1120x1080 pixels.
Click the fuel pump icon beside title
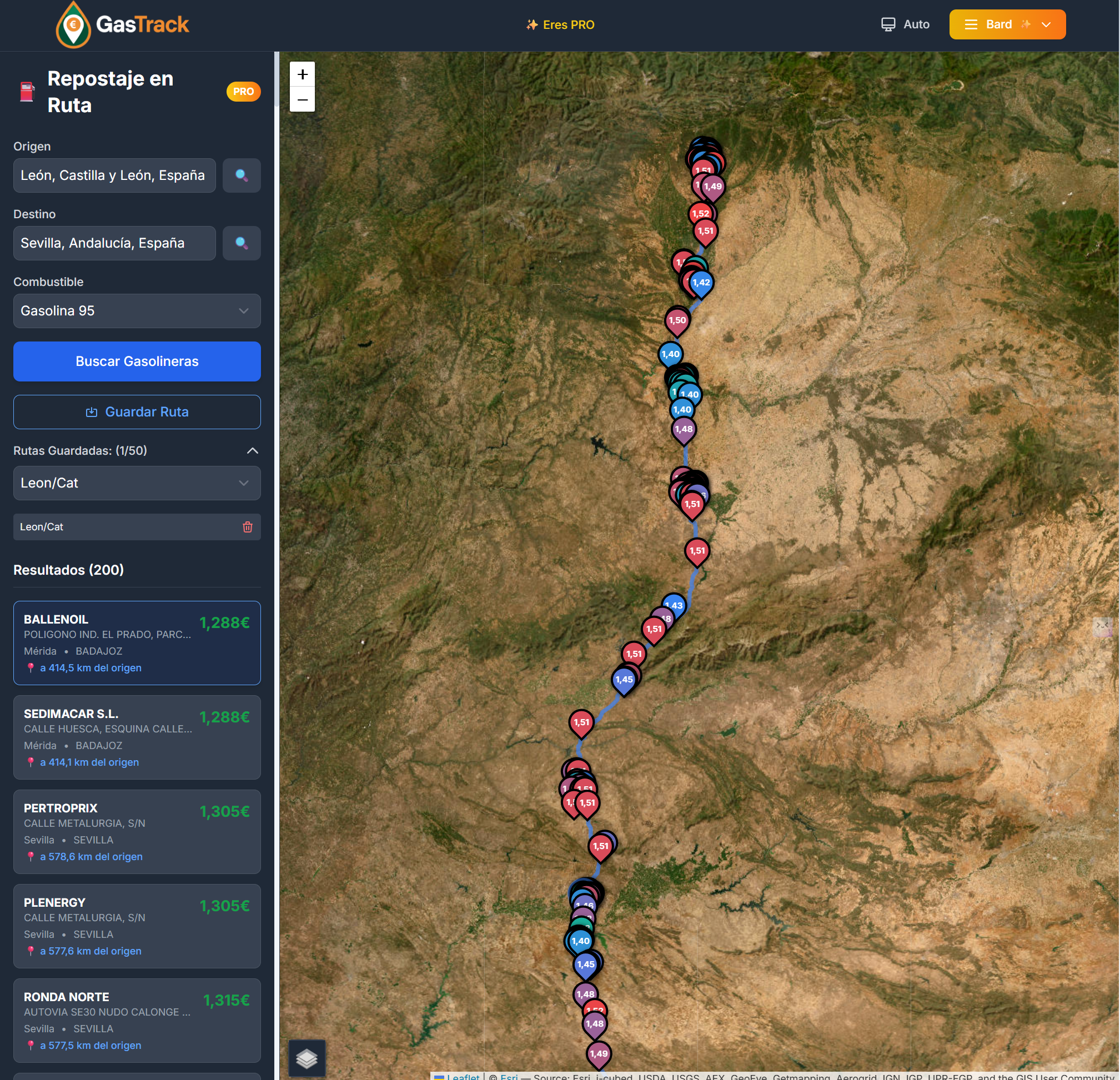click(x=27, y=92)
